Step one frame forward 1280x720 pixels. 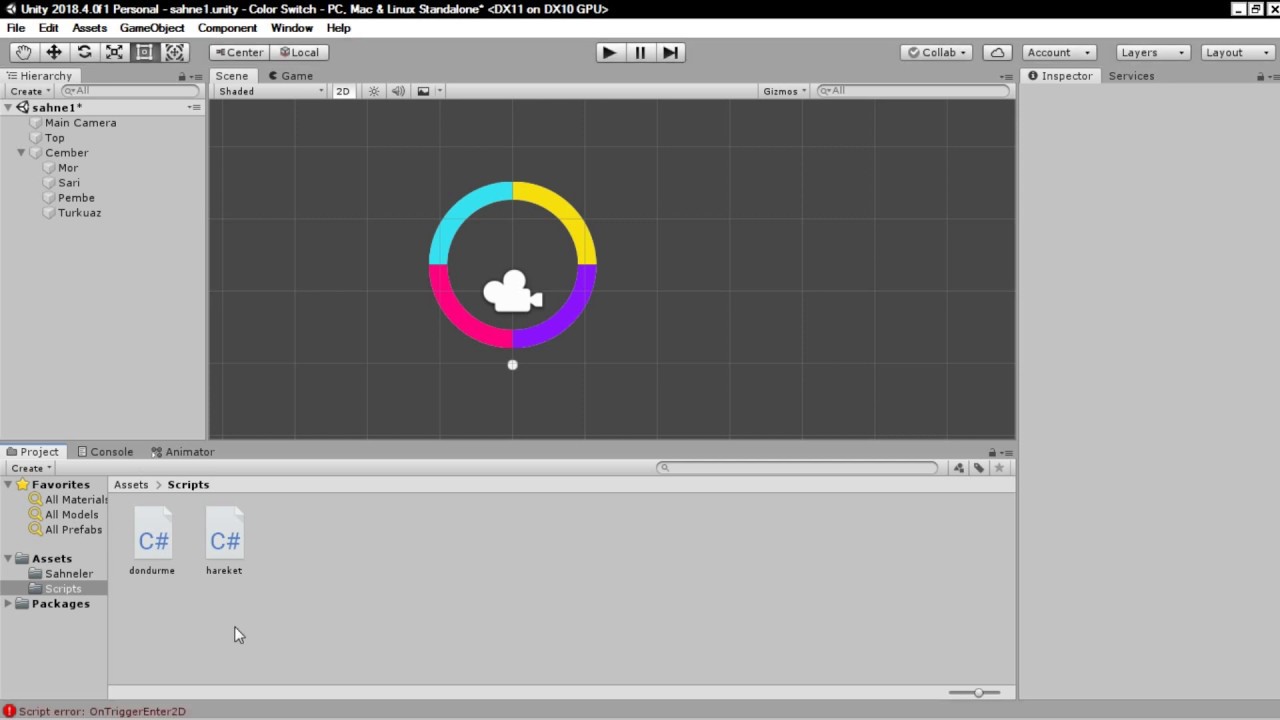(670, 52)
